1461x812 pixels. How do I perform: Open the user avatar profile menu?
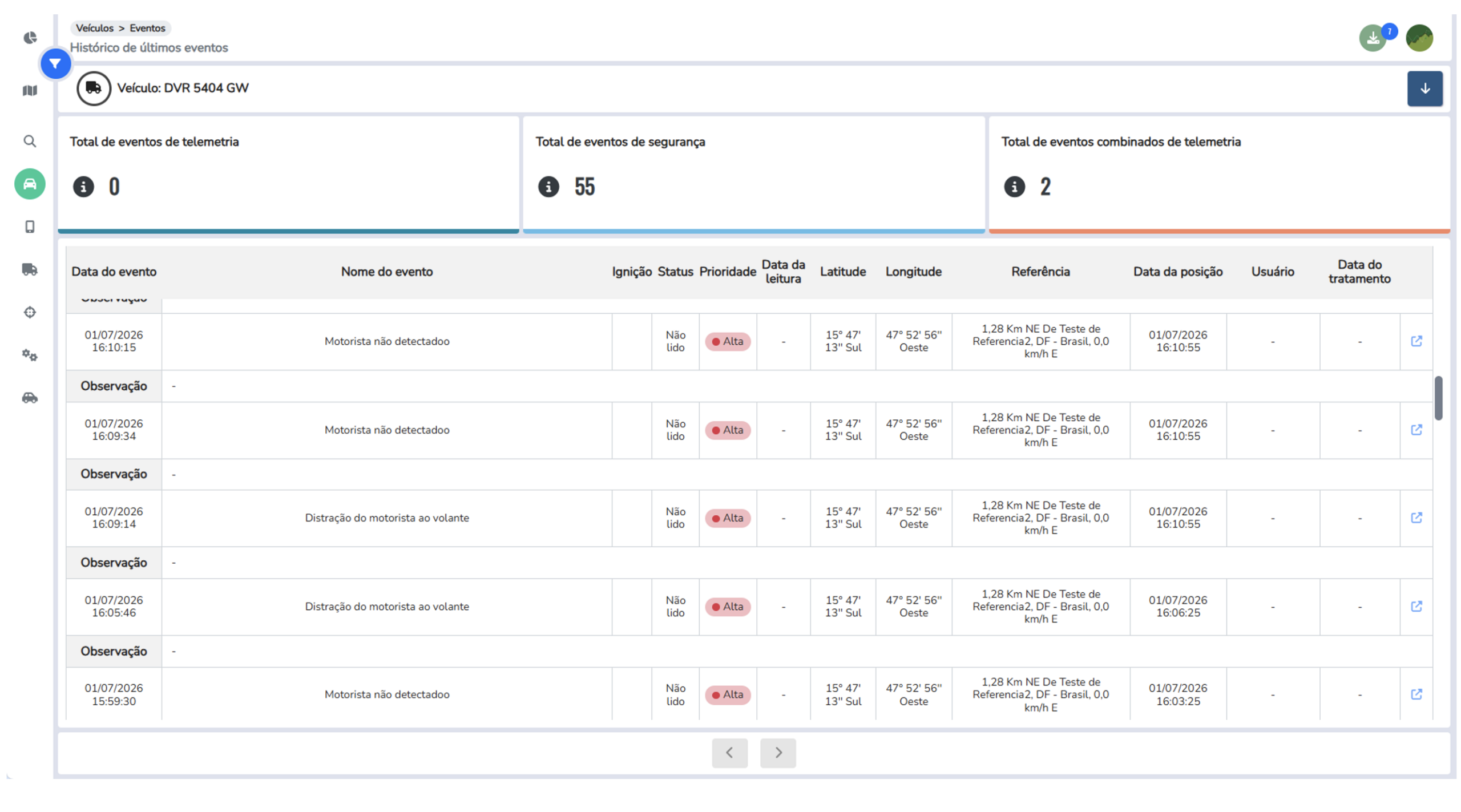[x=1419, y=38]
